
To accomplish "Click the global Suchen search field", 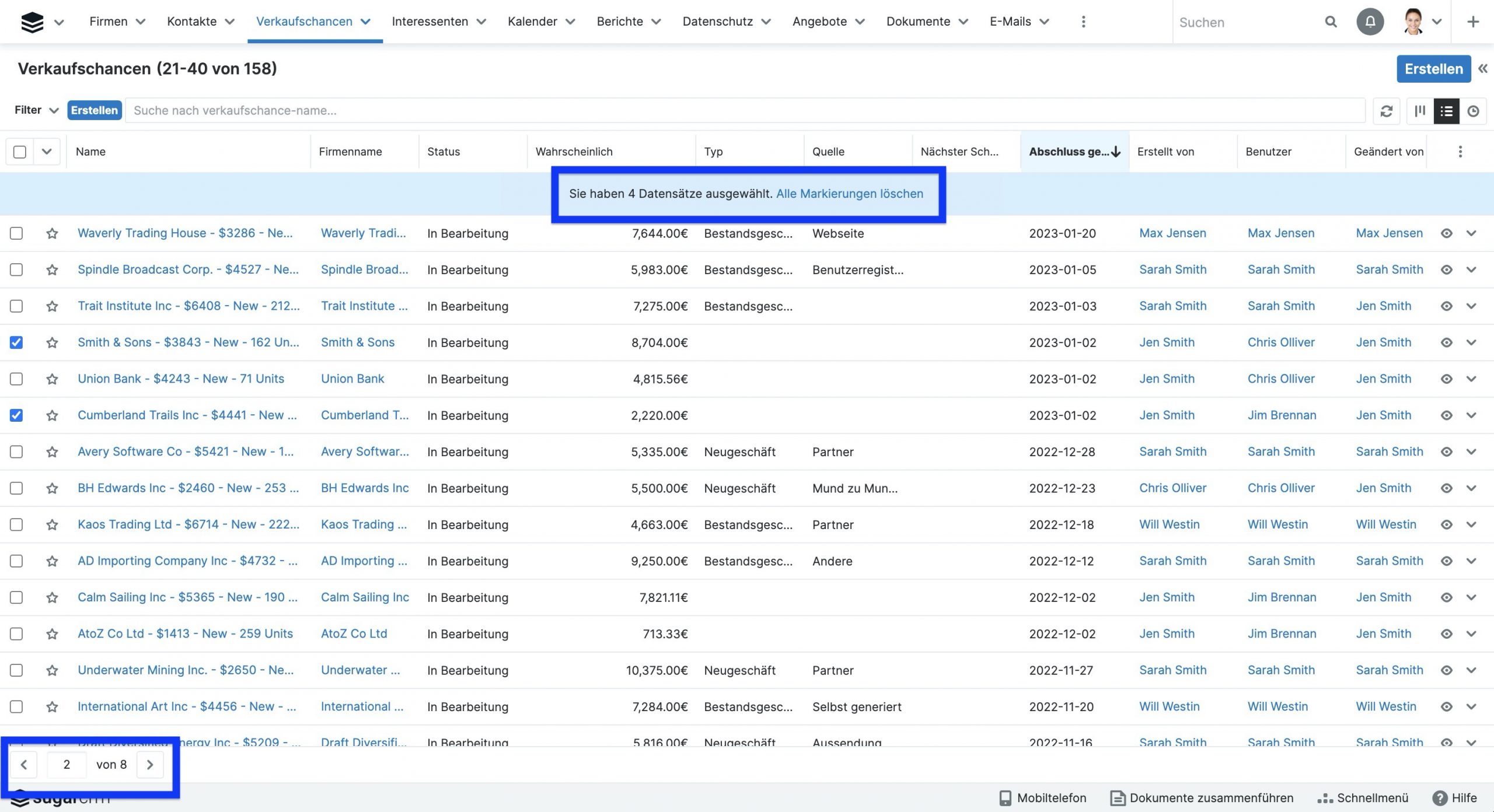I will point(1246,22).
